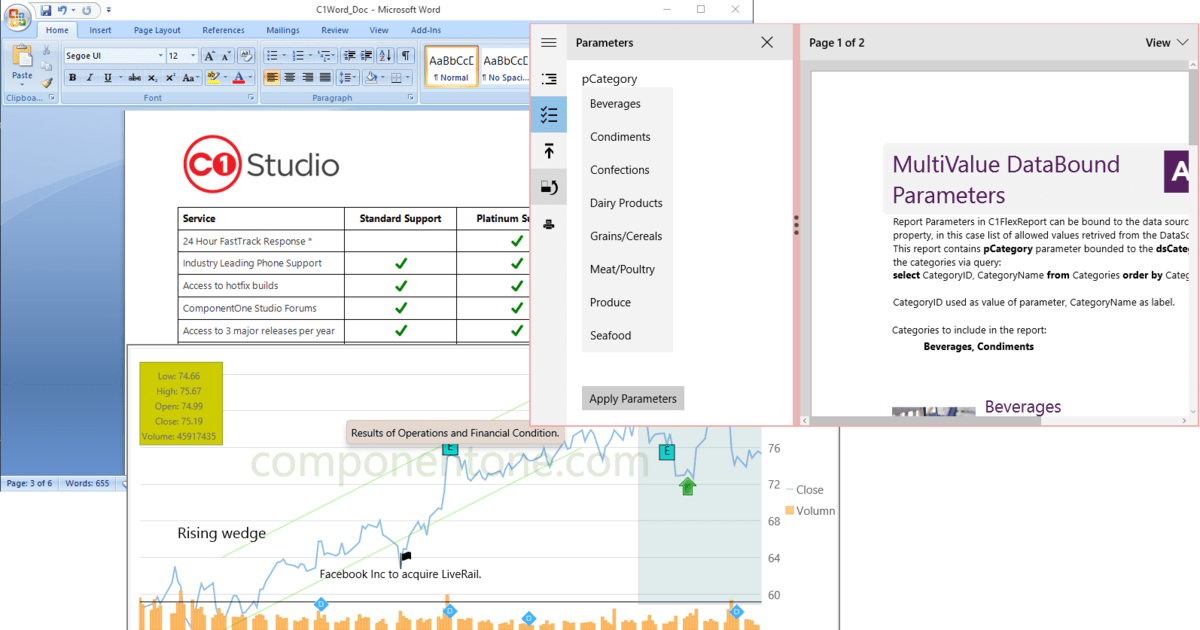Image resolution: width=1200 pixels, height=630 pixels.
Task: Click the Apply Parameters button
Action: pyautogui.click(x=633, y=398)
